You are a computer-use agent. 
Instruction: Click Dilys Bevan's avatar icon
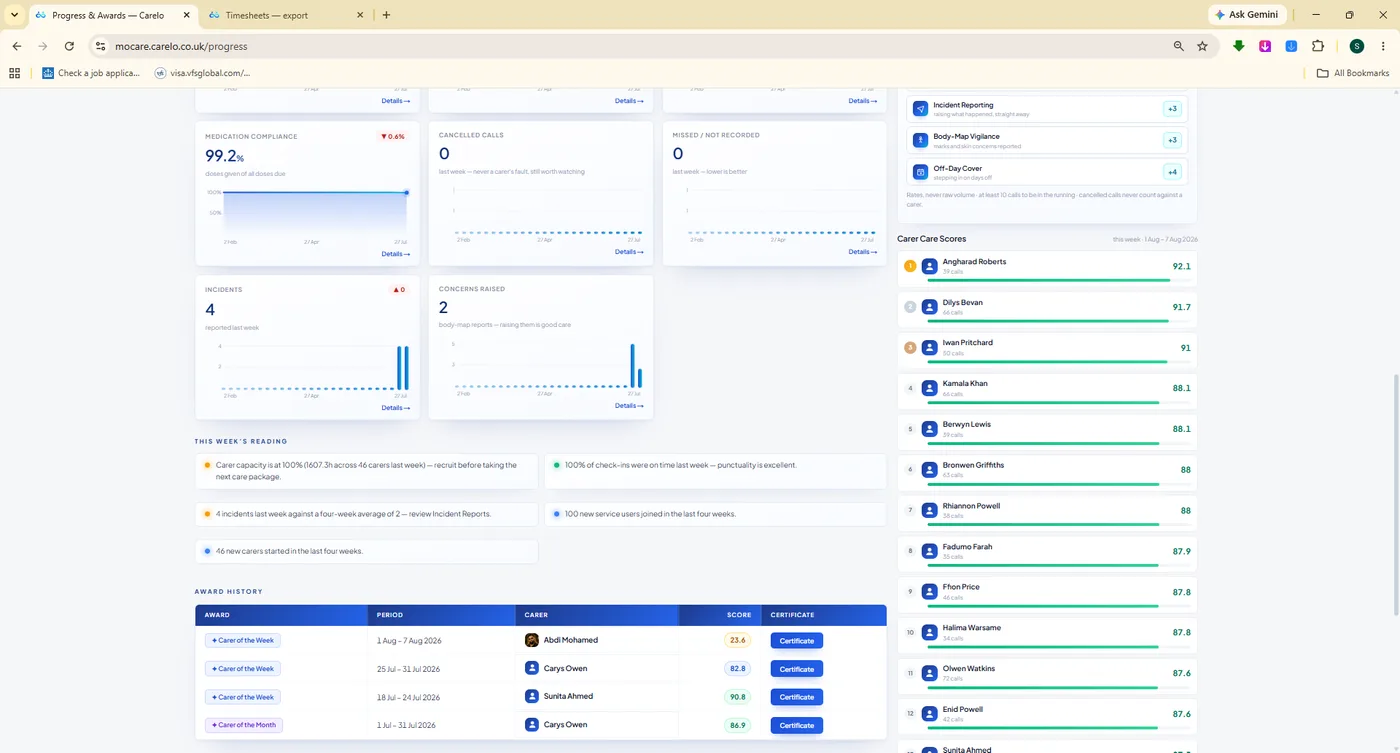click(x=930, y=307)
